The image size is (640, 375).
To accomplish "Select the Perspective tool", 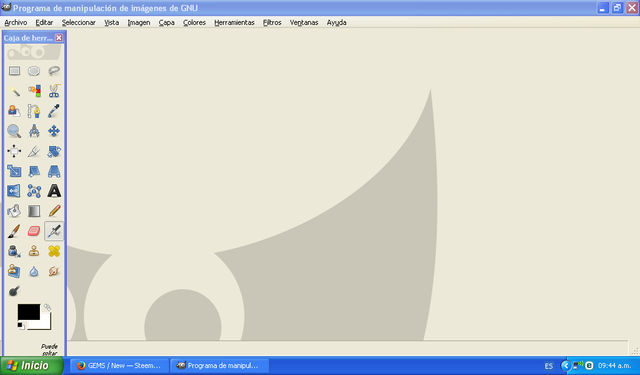I will pos(54,171).
